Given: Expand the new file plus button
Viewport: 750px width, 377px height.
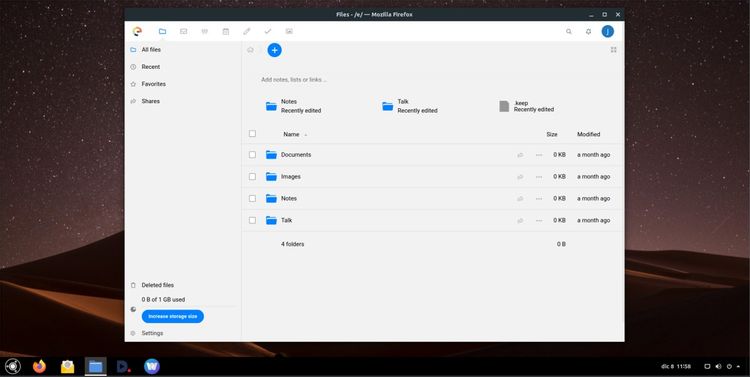Looking at the screenshot, I should pos(275,50).
